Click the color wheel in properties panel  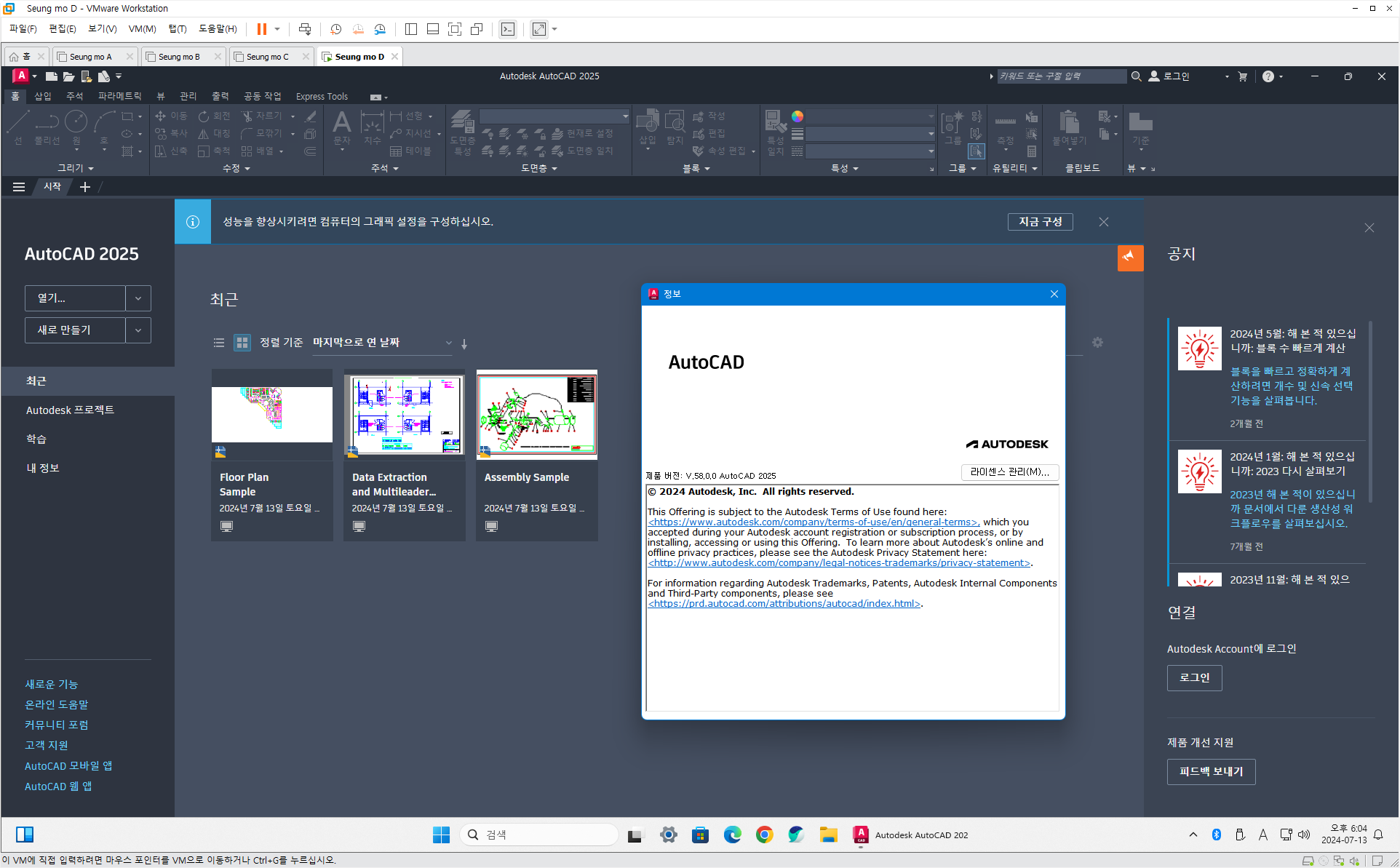798,116
